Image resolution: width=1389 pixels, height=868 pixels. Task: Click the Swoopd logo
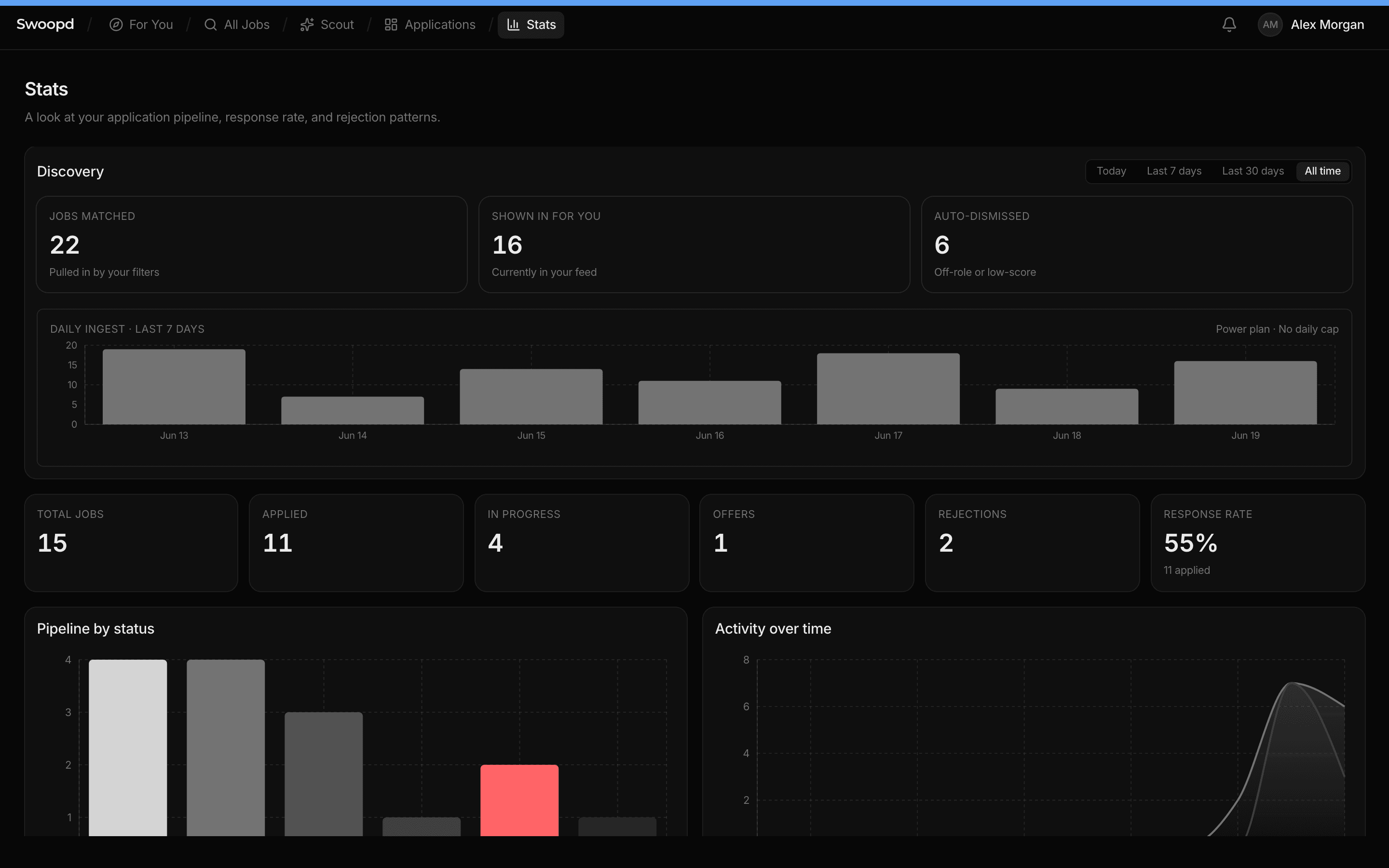[45, 24]
